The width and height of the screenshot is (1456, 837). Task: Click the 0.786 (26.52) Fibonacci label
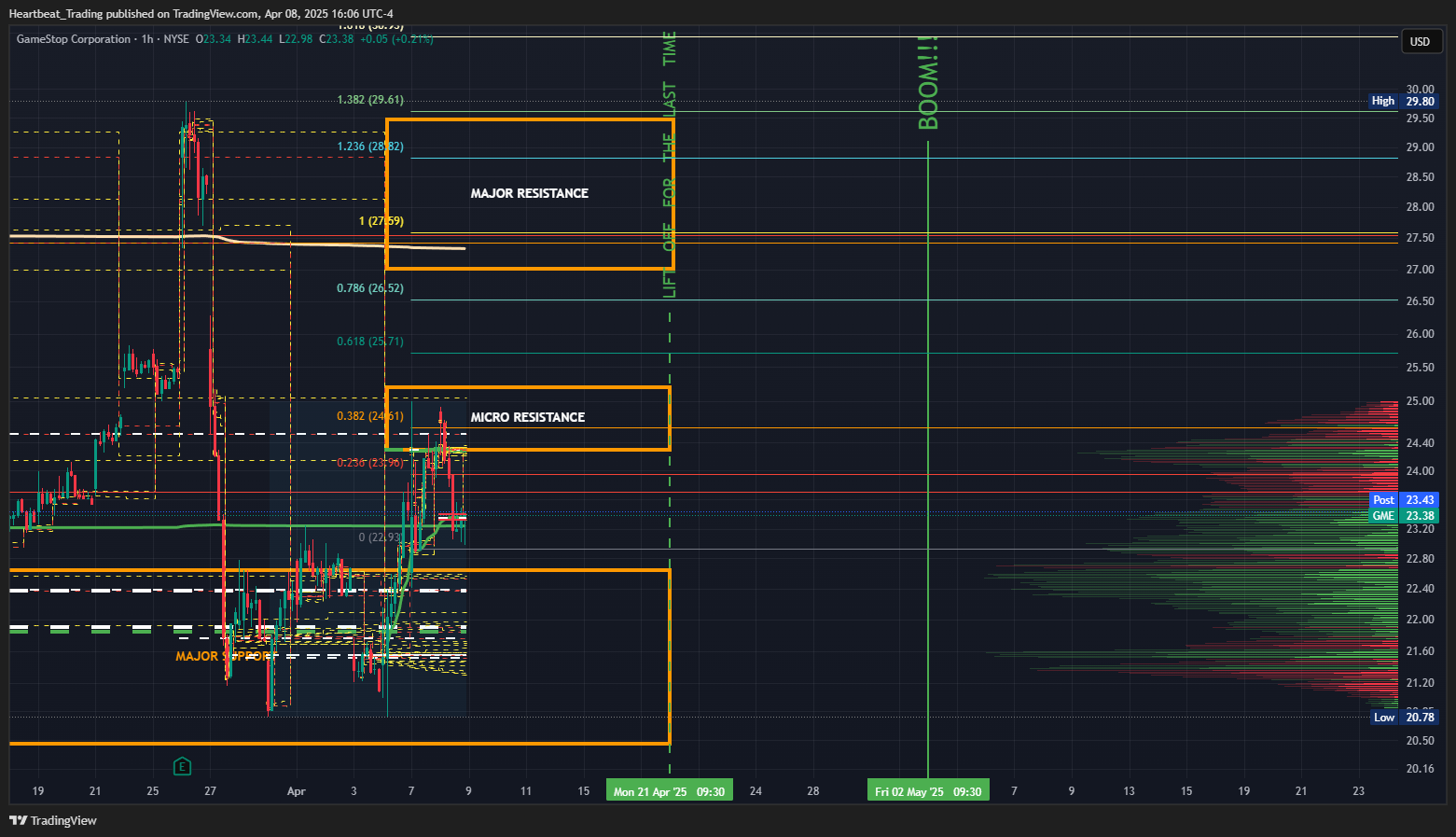coord(370,288)
